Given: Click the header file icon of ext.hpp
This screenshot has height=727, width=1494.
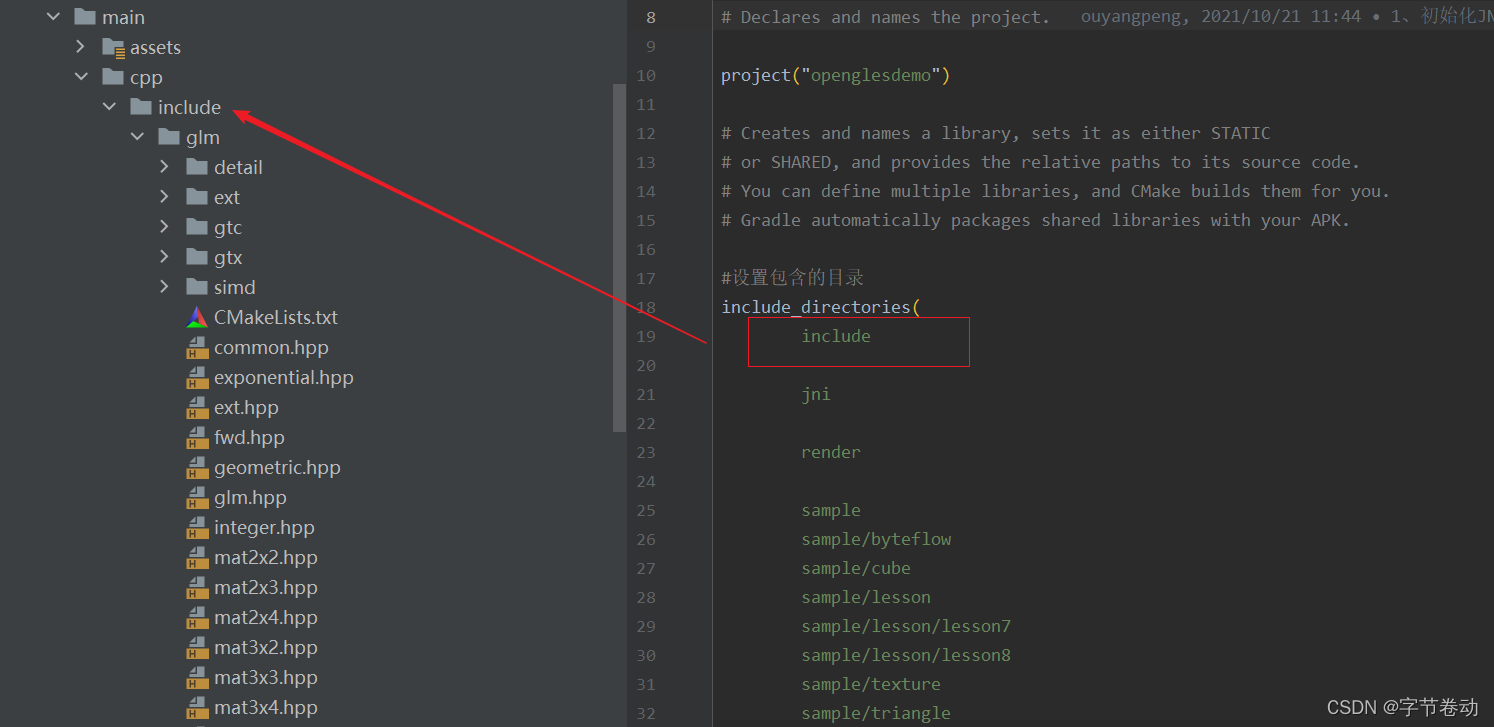Looking at the screenshot, I should [197, 407].
